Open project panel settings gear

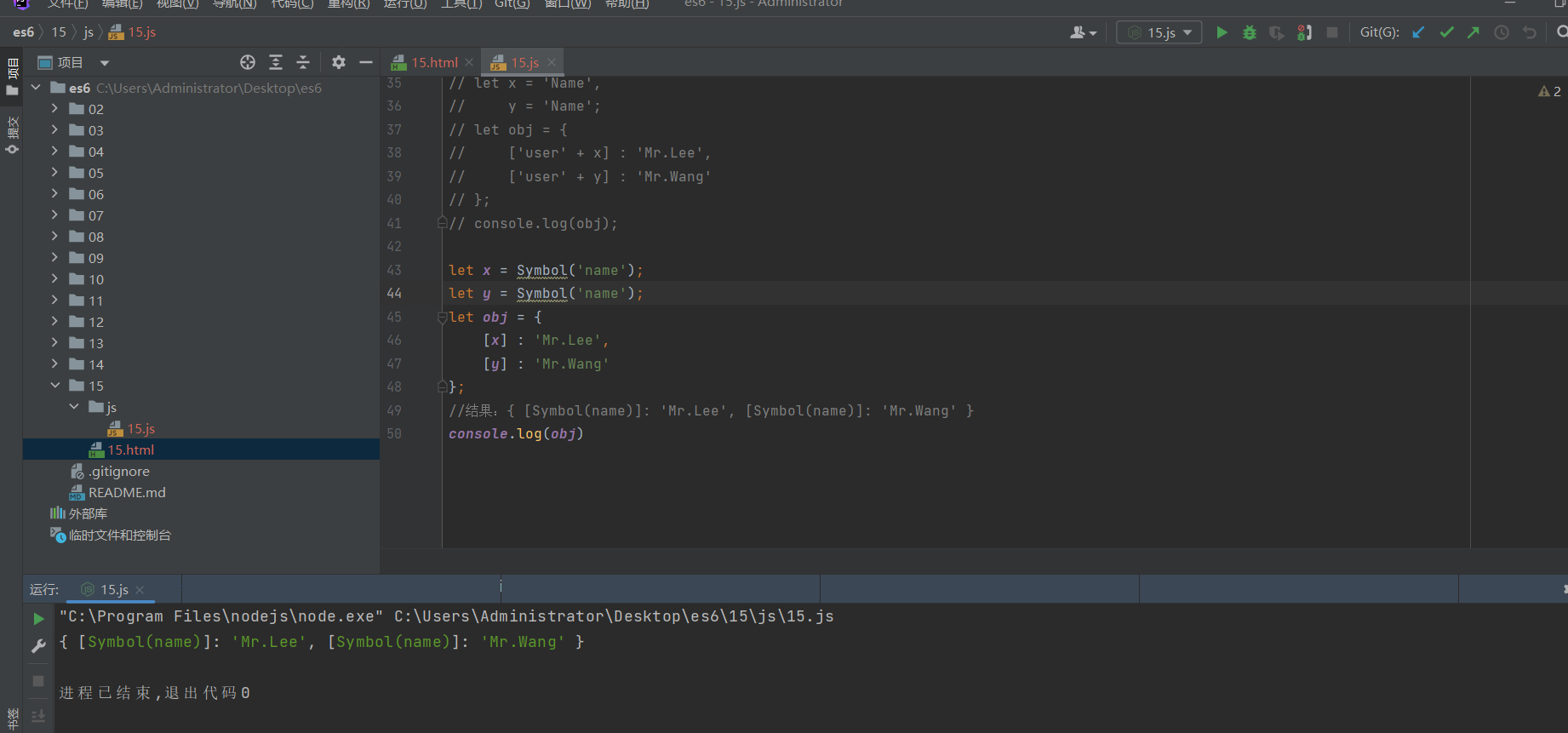coord(339,62)
